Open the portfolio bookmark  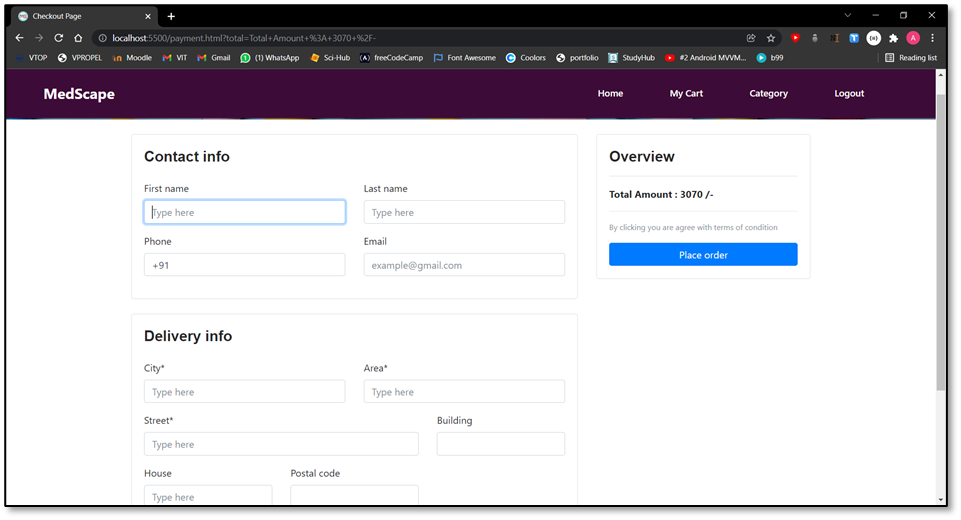577,58
